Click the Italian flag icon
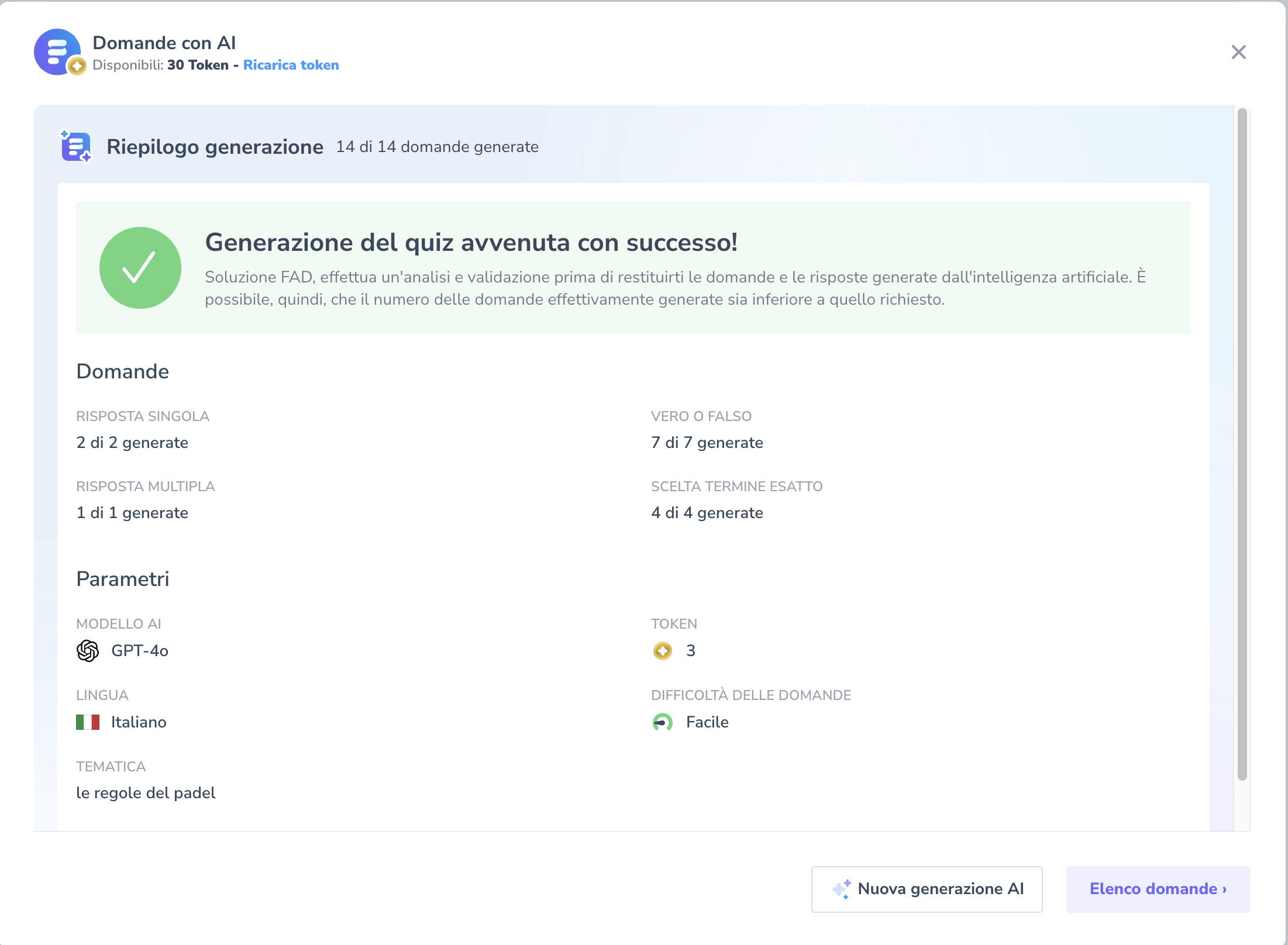Image resolution: width=1288 pixels, height=945 pixels. [88, 722]
